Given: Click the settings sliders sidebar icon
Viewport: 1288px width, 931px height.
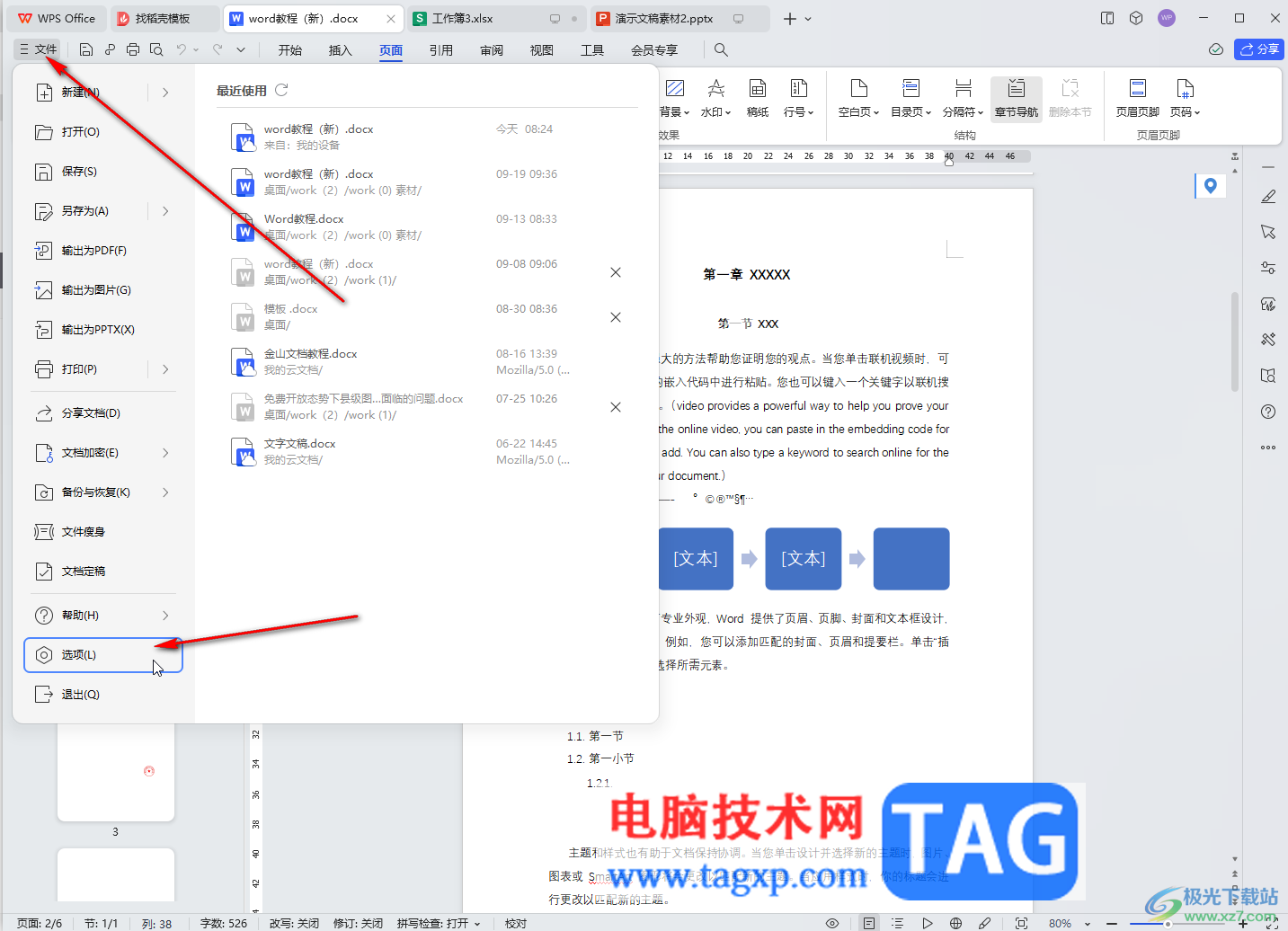Looking at the screenshot, I should tap(1268, 268).
